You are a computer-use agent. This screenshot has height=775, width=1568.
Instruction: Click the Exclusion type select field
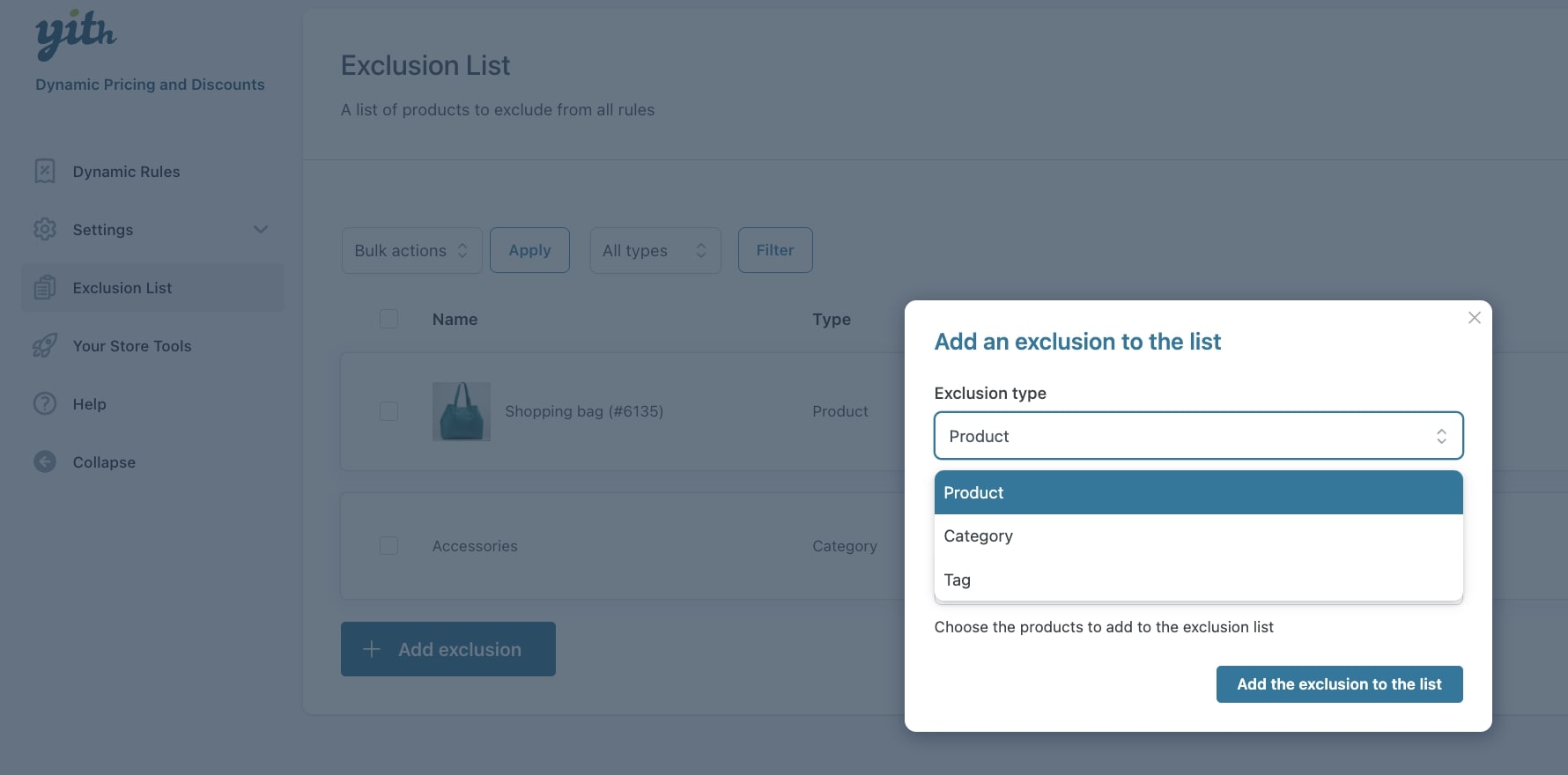pyautogui.click(x=1198, y=436)
